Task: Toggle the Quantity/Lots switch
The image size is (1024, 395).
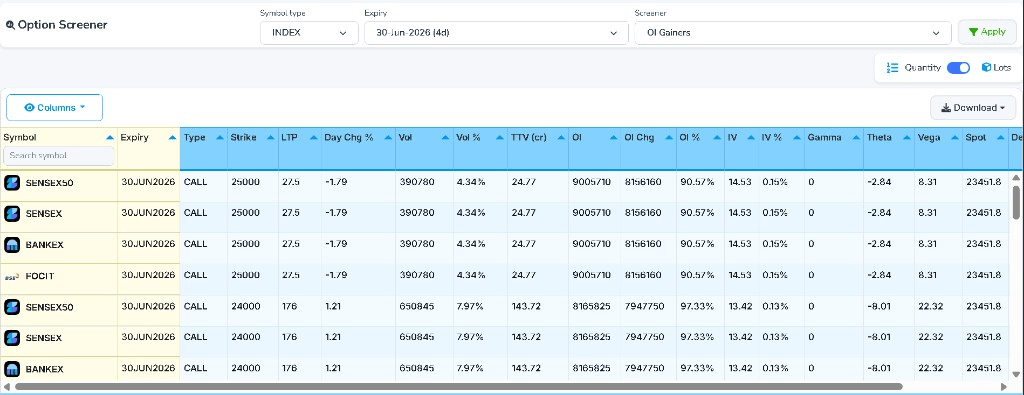Action: coord(959,68)
